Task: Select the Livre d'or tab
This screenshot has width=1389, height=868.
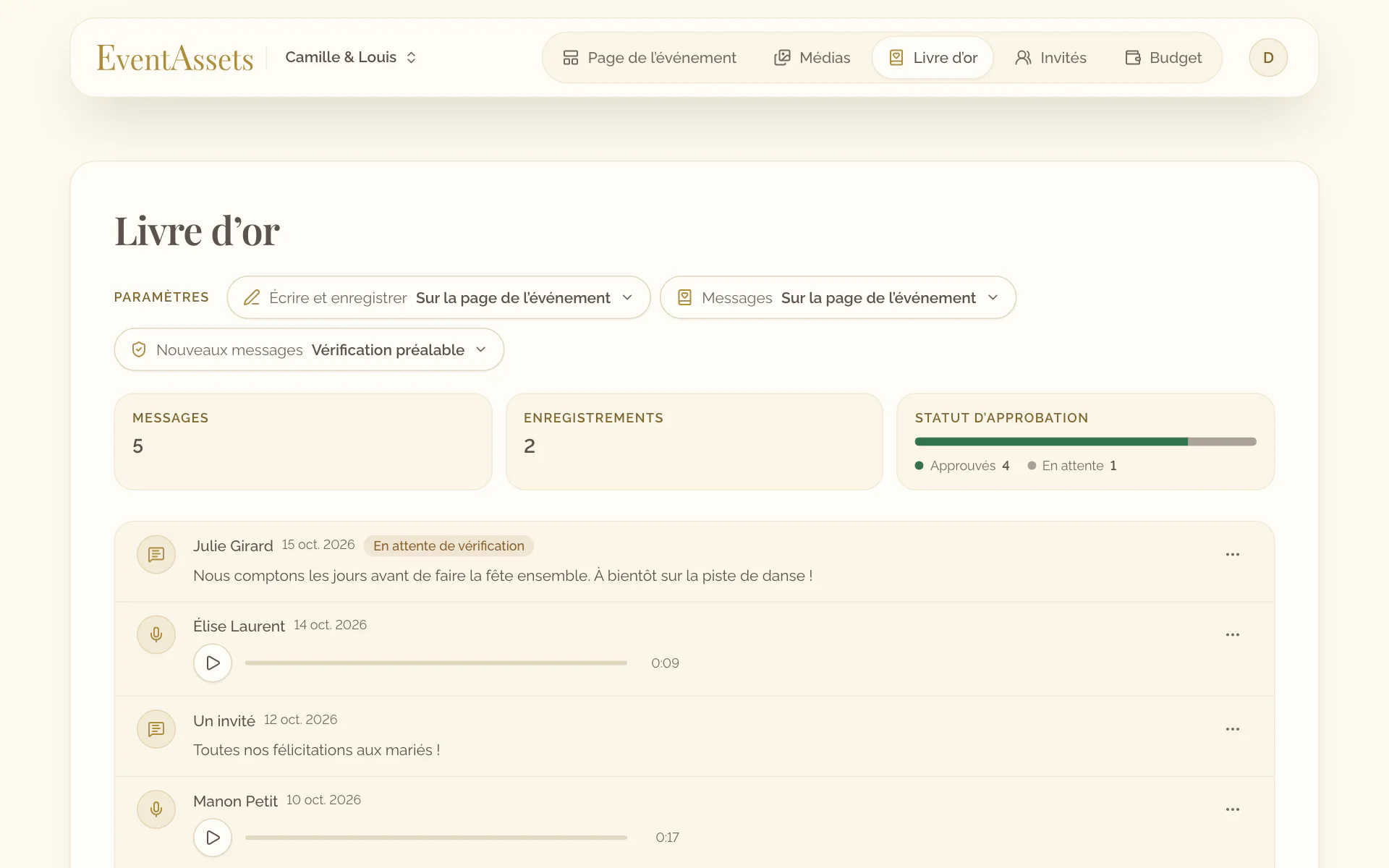Action: point(933,58)
